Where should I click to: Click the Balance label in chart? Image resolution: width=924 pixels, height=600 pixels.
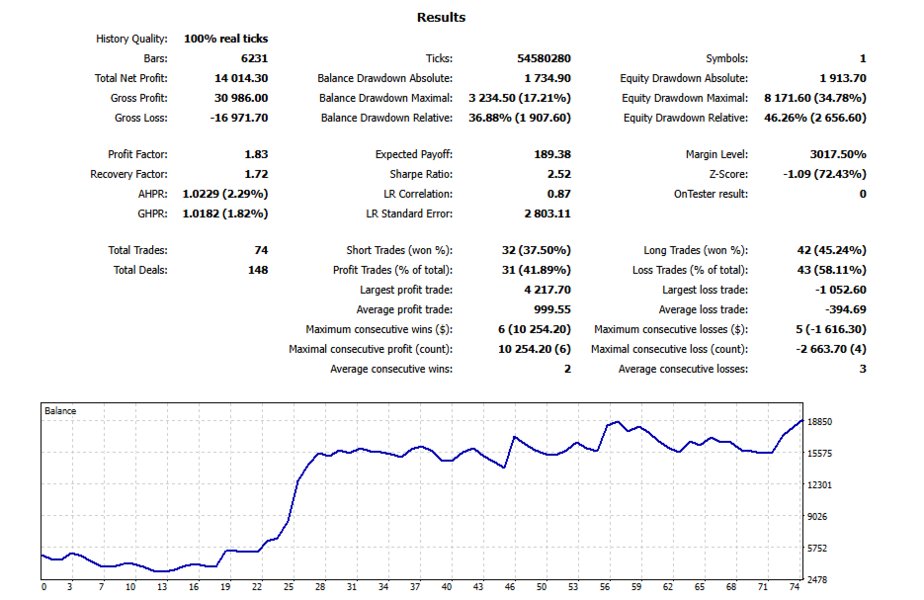[x=60, y=411]
